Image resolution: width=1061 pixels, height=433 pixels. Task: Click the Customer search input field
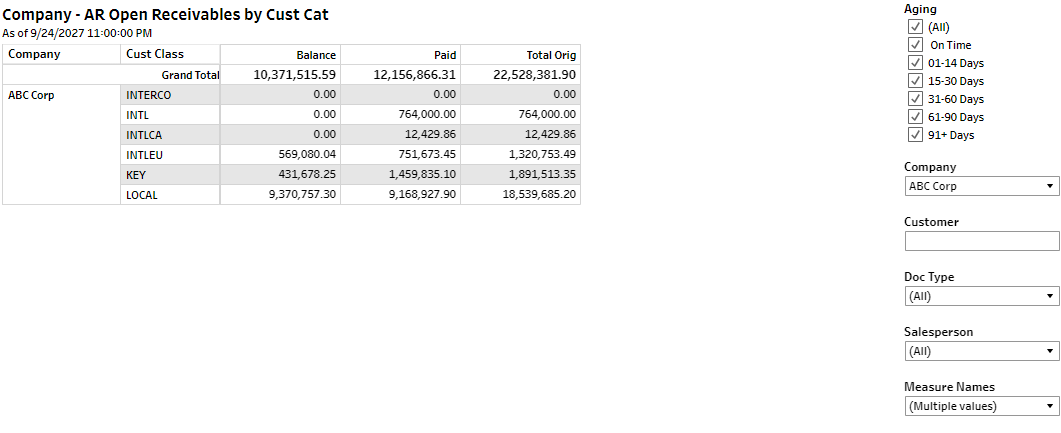point(981,241)
